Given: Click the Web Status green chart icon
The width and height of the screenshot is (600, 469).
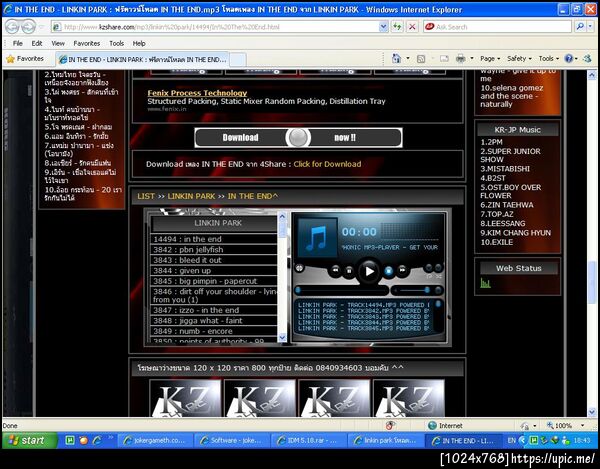Looking at the screenshot, I should (485, 283).
